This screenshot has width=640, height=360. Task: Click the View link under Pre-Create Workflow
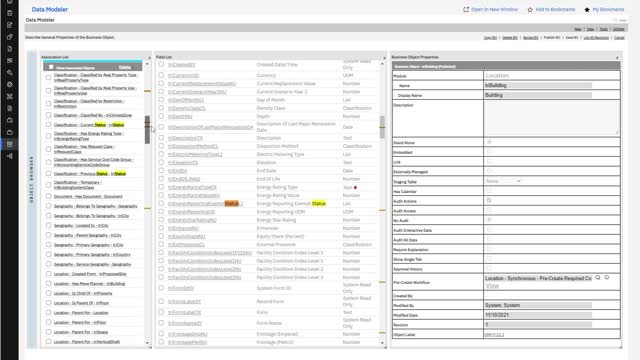tap(492, 286)
